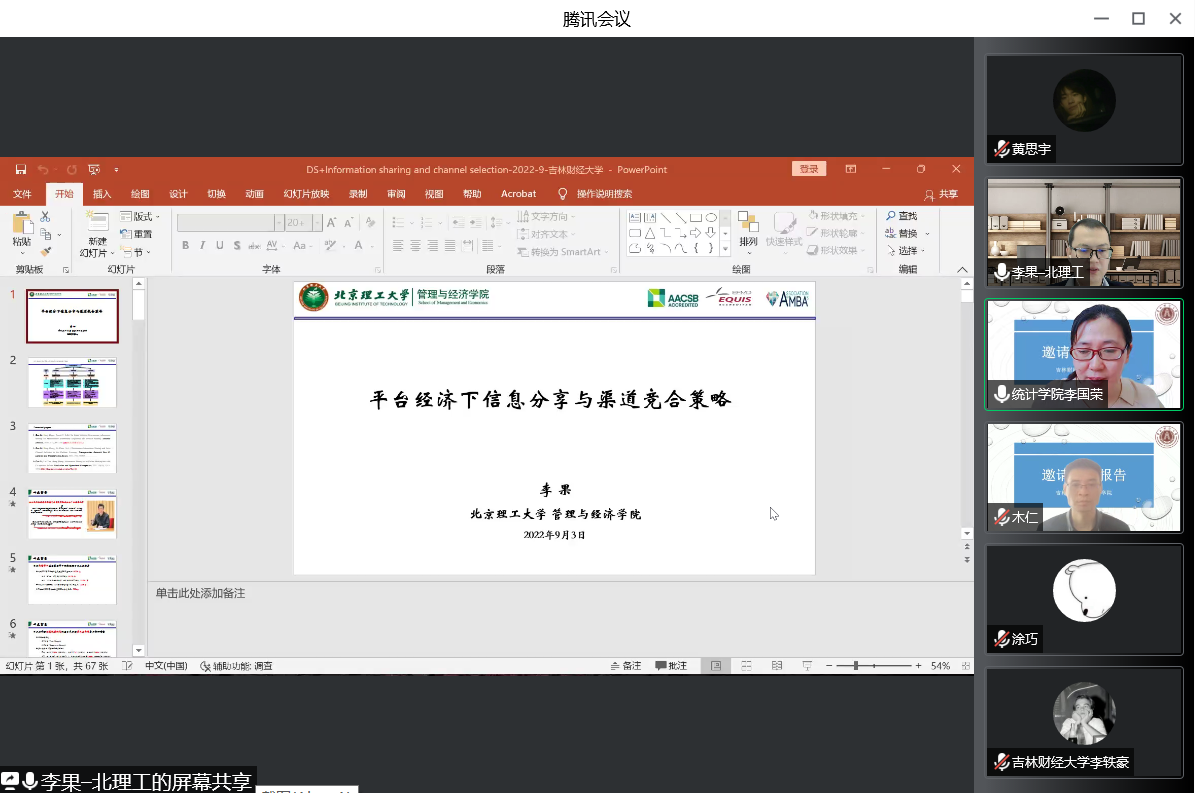
Task: Toggle the Comments (批注) pane in status bar
Action: [x=671, y=666]
